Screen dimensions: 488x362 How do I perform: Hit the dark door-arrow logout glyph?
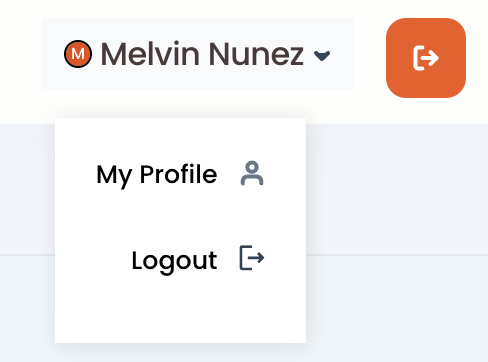point(252,257)
